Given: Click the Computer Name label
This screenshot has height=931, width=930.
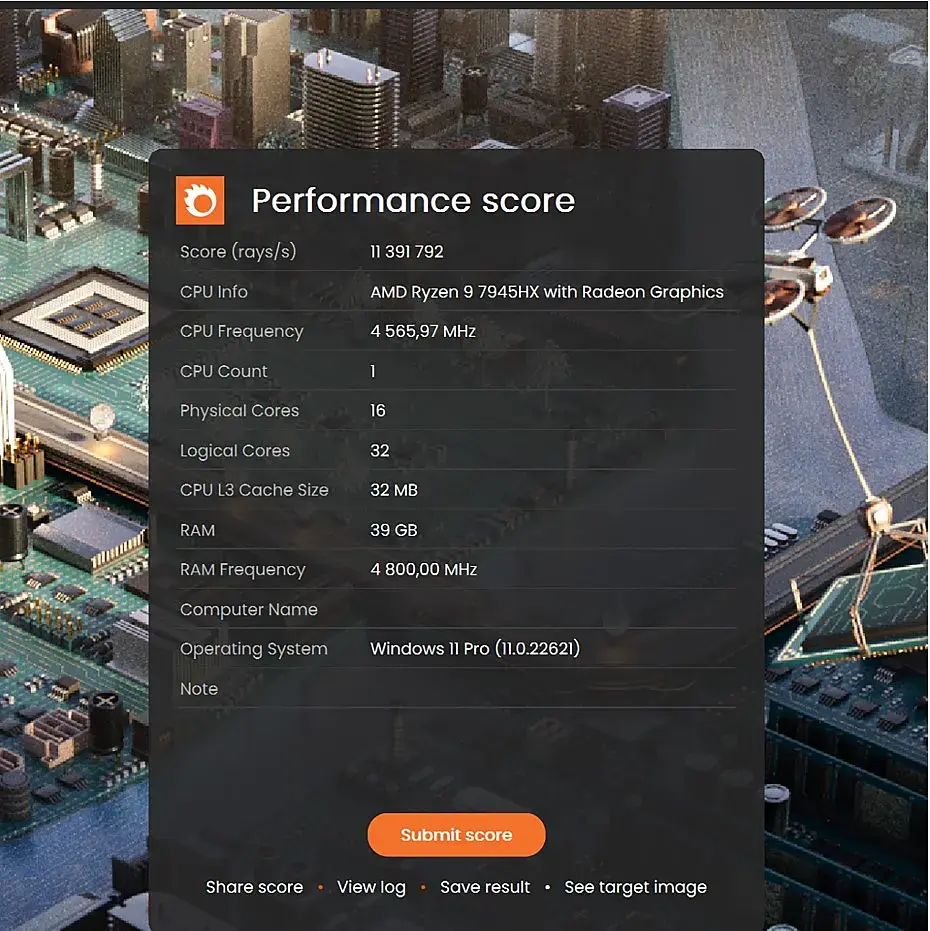Looking at the screenshot, I should click(249, 609).
